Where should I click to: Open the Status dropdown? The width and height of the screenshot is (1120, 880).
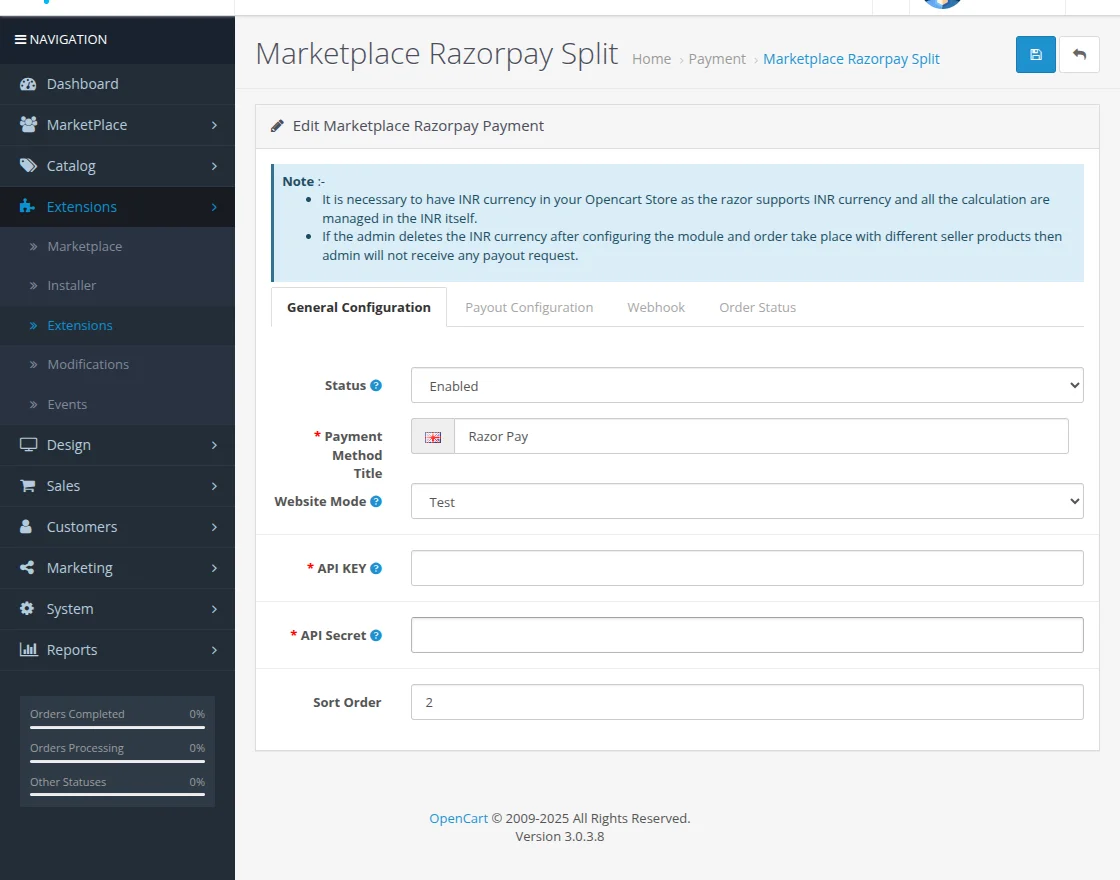[746, 385]
